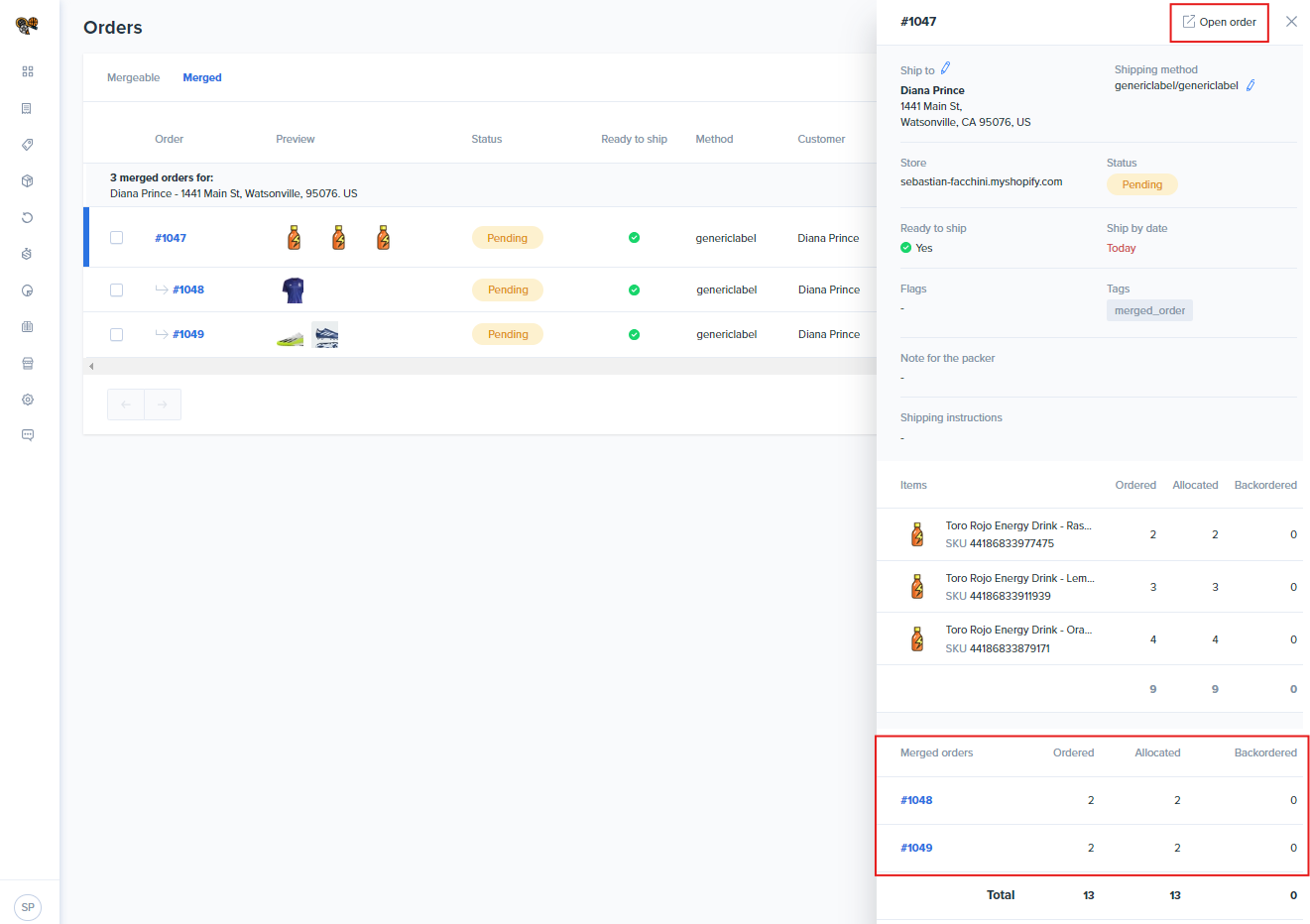Image resolution: width=1310 pixels, height=924 pixels.
Task: Edit the shipping method pencil icon
Action: [1250, 86]
